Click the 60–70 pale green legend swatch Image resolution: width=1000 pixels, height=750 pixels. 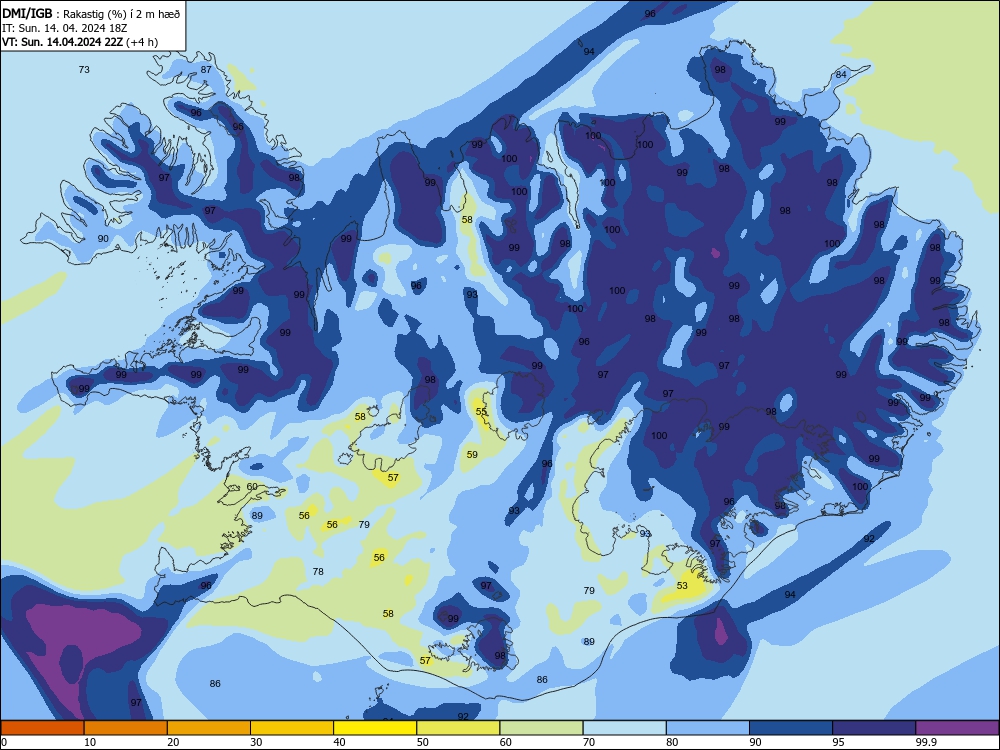tap(541, 728)
